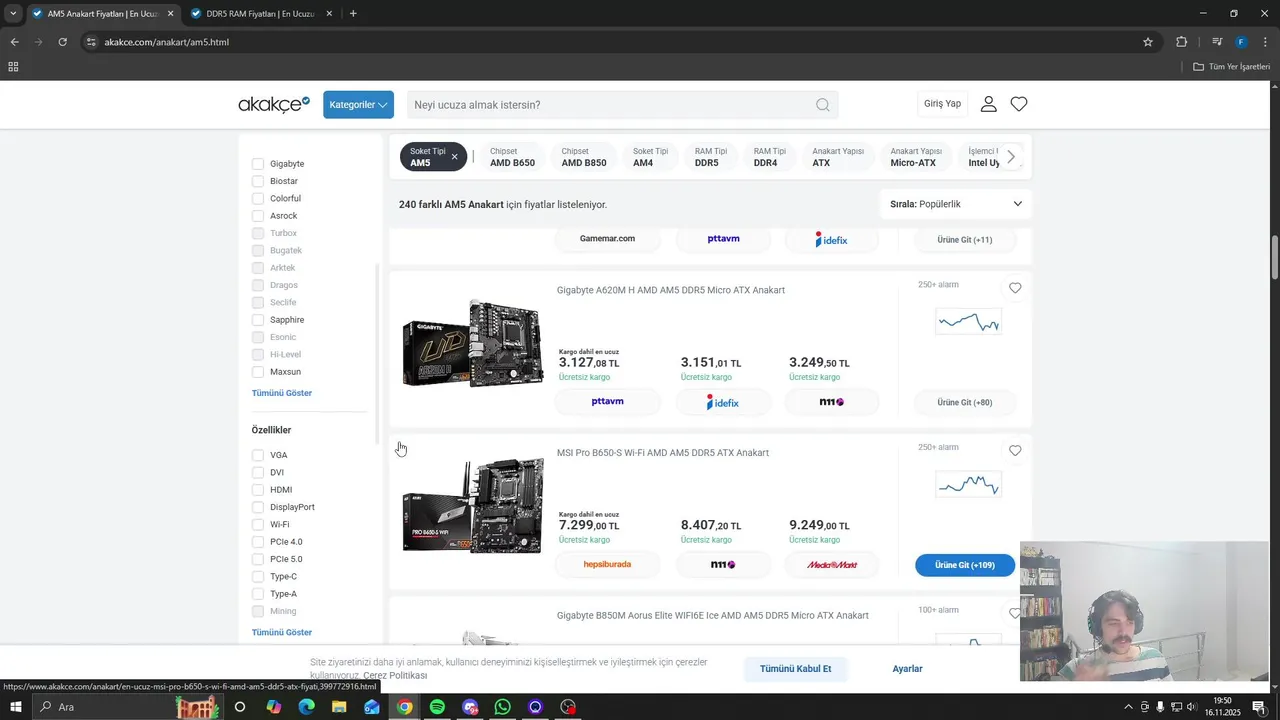Screen dimensions: 1280x720
Task: Select RAM Tipi DDR4 filter chip
Action: point(770,157)
